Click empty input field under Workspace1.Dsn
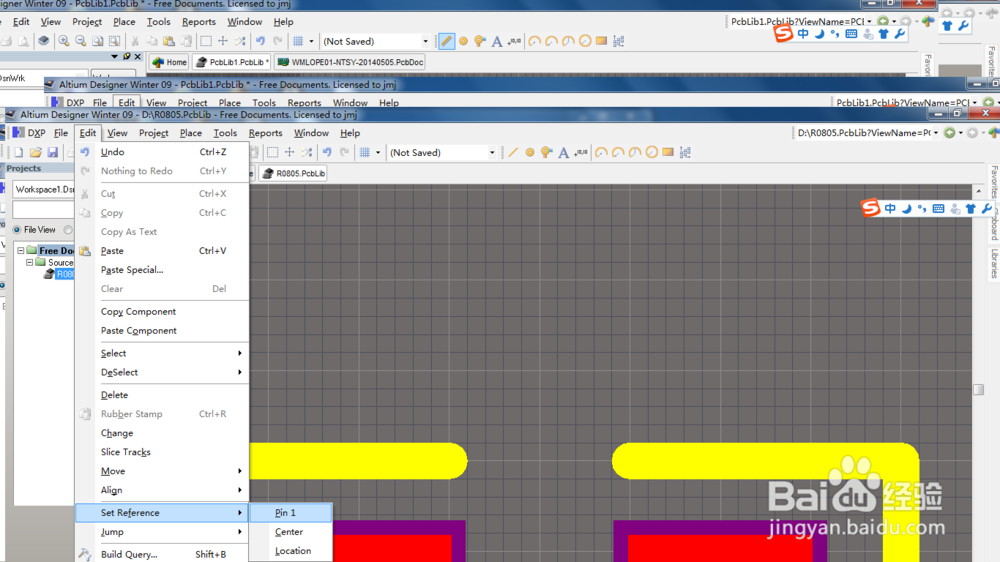Image resolution: width=1000 pixels, height=562 pixels. coord(43,210)
